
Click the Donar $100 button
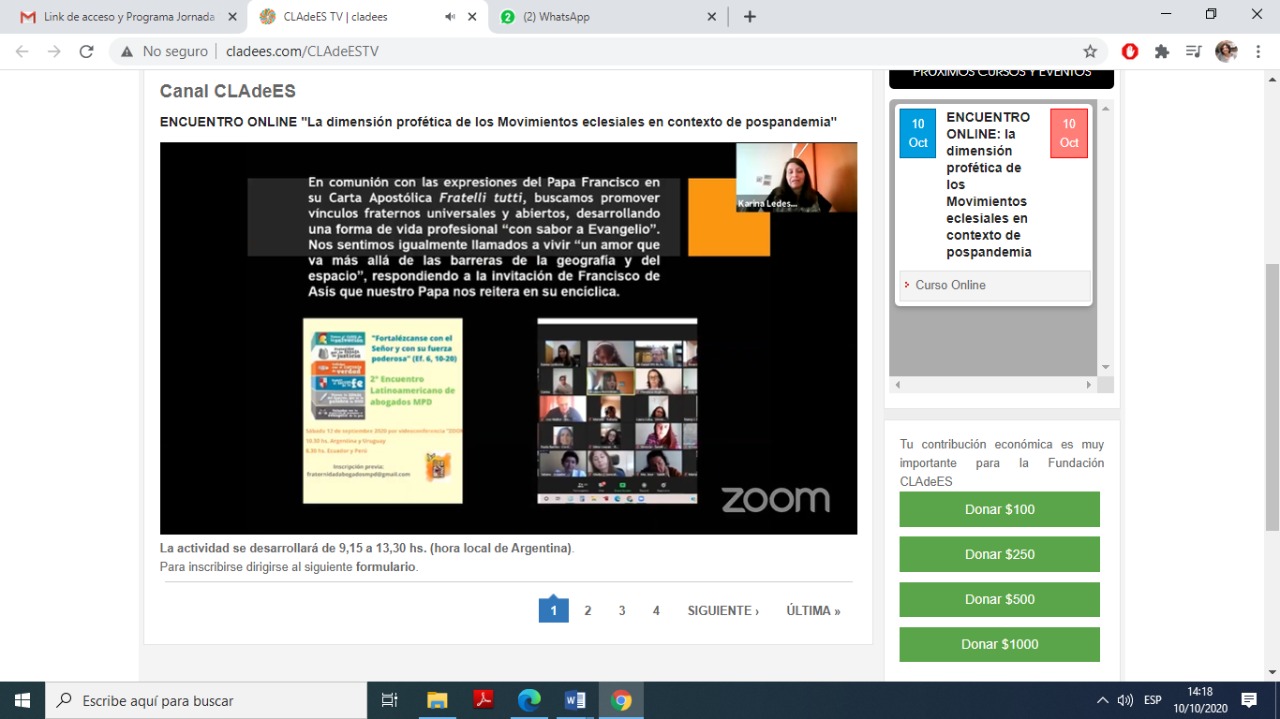(999, 509)
